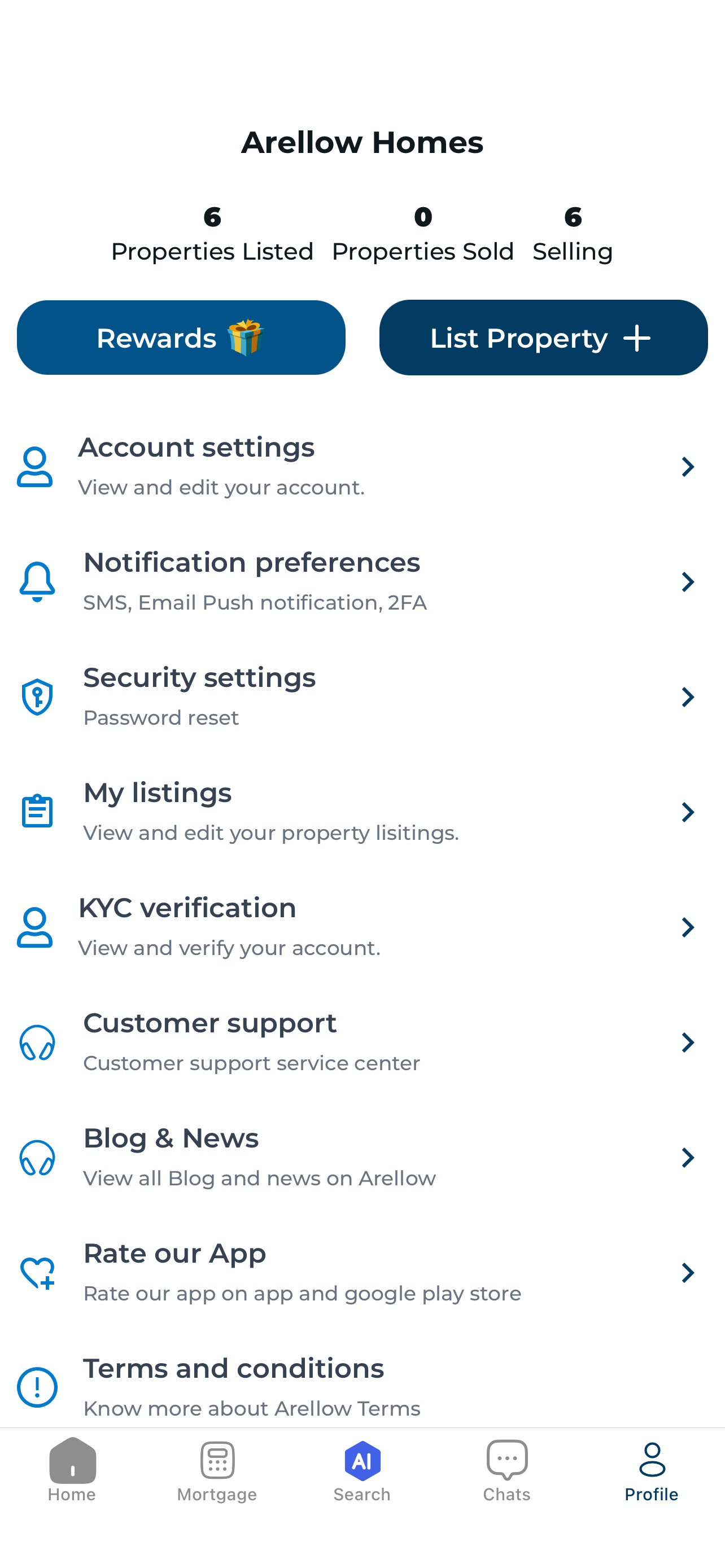Expand My listings chevron arrow
The image size is (725, 1568).
pos(688,812)
